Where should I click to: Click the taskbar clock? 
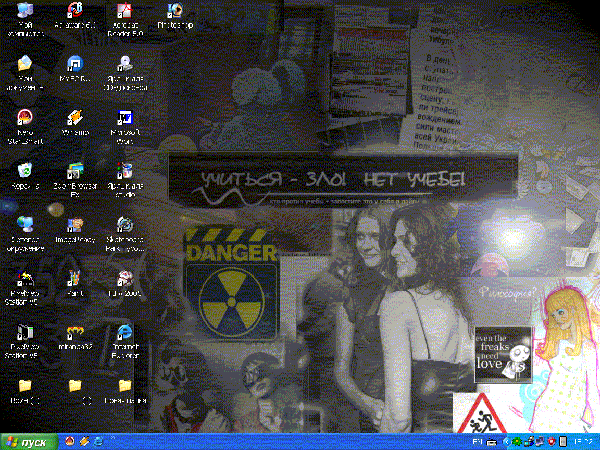[583, 442]
